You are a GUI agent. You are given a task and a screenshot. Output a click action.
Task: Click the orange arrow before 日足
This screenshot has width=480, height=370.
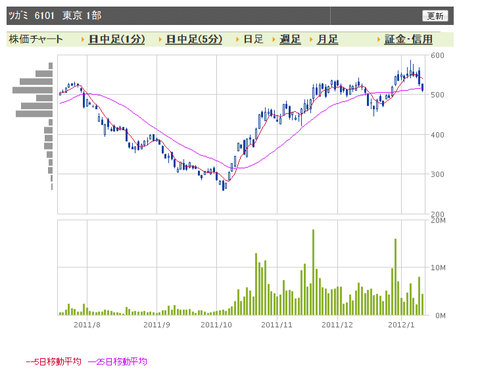pyautogui.click(x=237, y=40)
